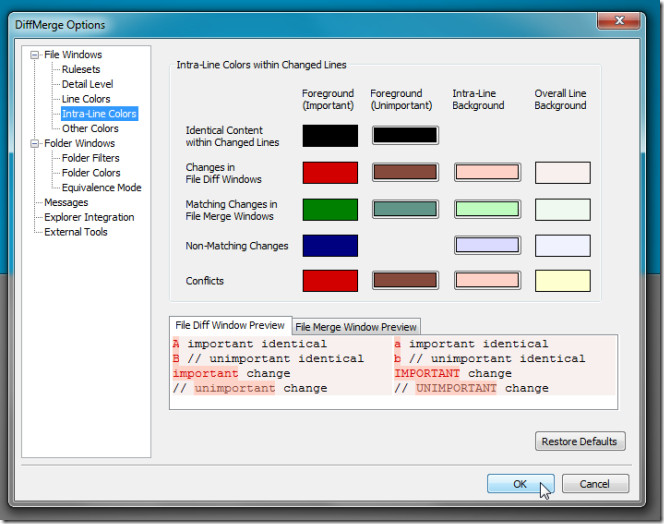Select Rulesets in the options tree

click(81, 69)
